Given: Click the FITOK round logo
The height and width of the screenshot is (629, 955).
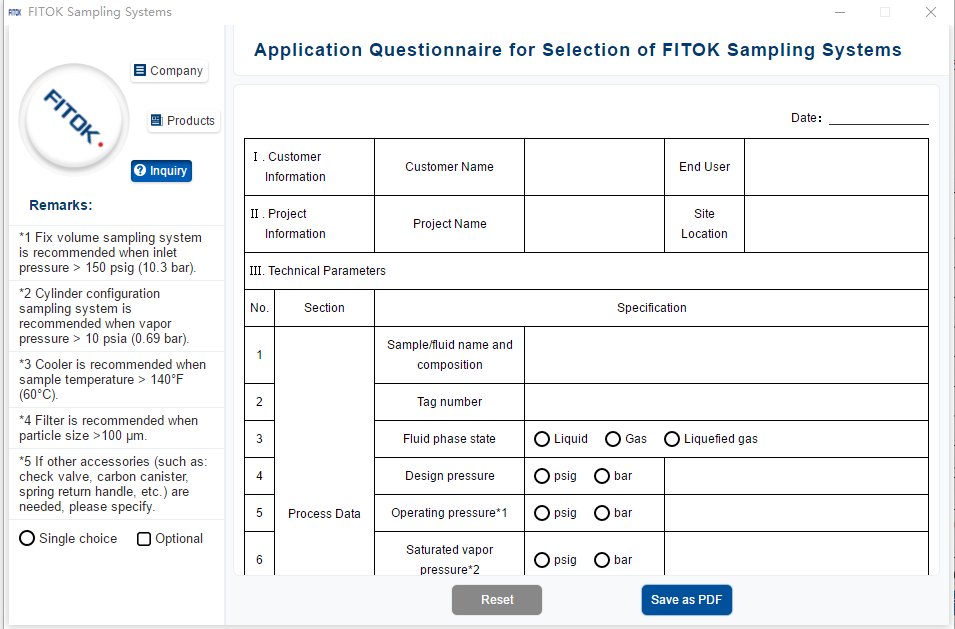Looking at the screenshot, I should coord(74,118).
